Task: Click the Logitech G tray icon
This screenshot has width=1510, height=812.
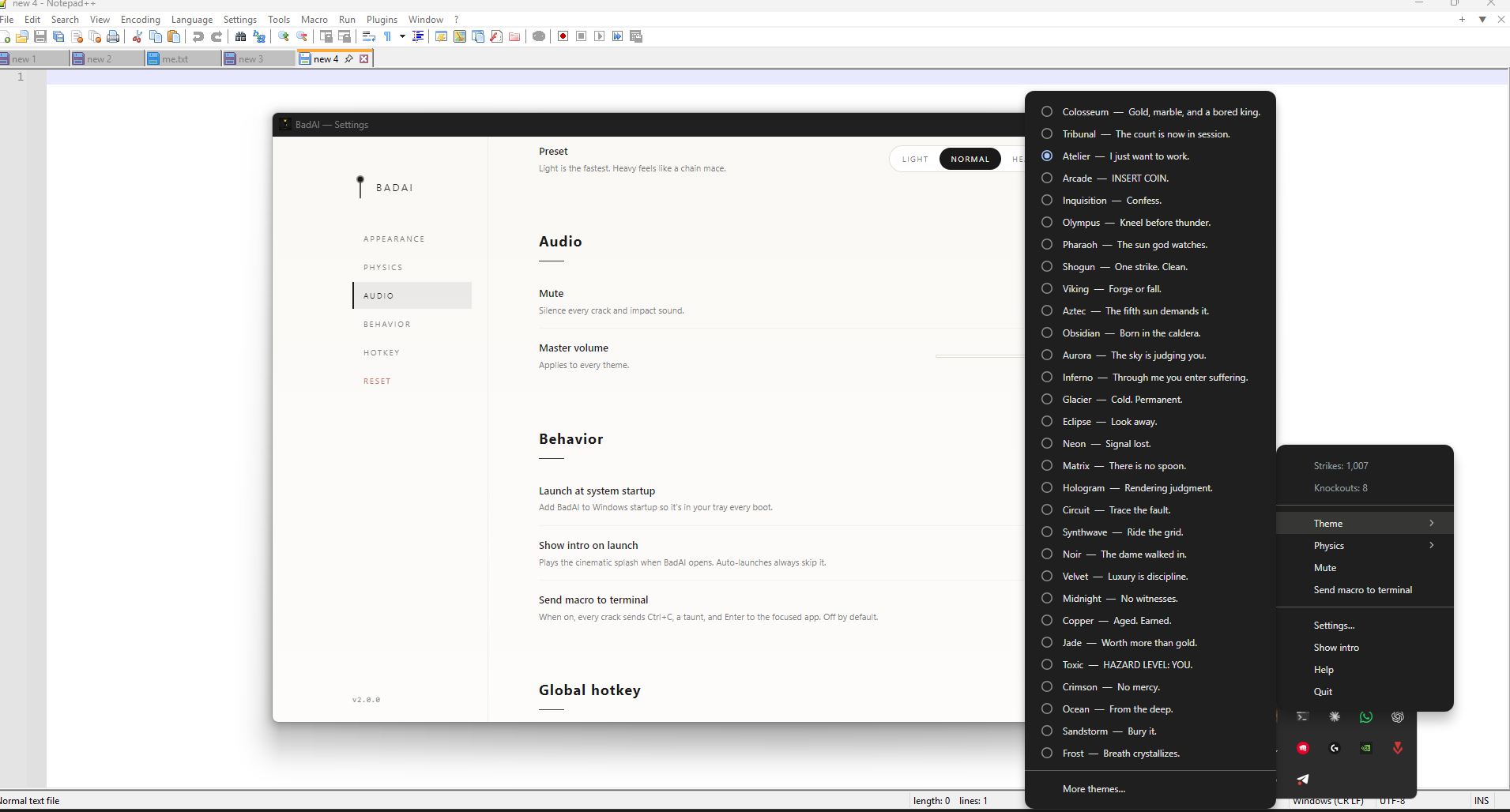Action: pos(1335,748)
